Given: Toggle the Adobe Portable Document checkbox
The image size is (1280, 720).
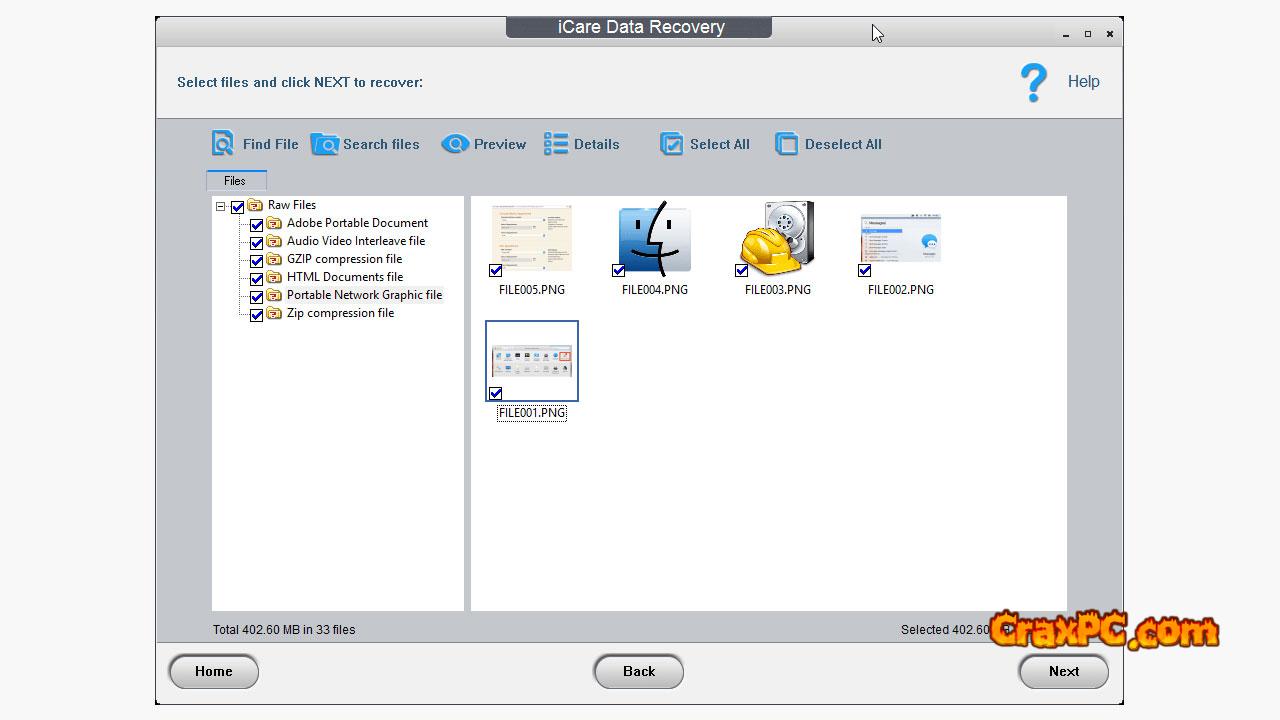Looking at the screenshot, I should 257,225.
